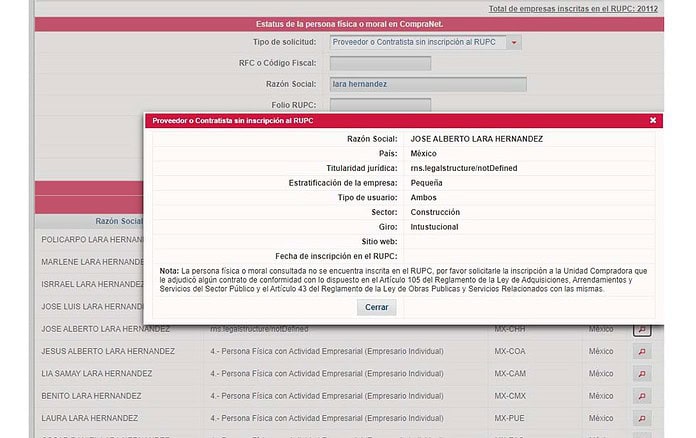Click magnifier icon for JOSE ALBERTO LARA HERNANDEZ

(641, 329)
